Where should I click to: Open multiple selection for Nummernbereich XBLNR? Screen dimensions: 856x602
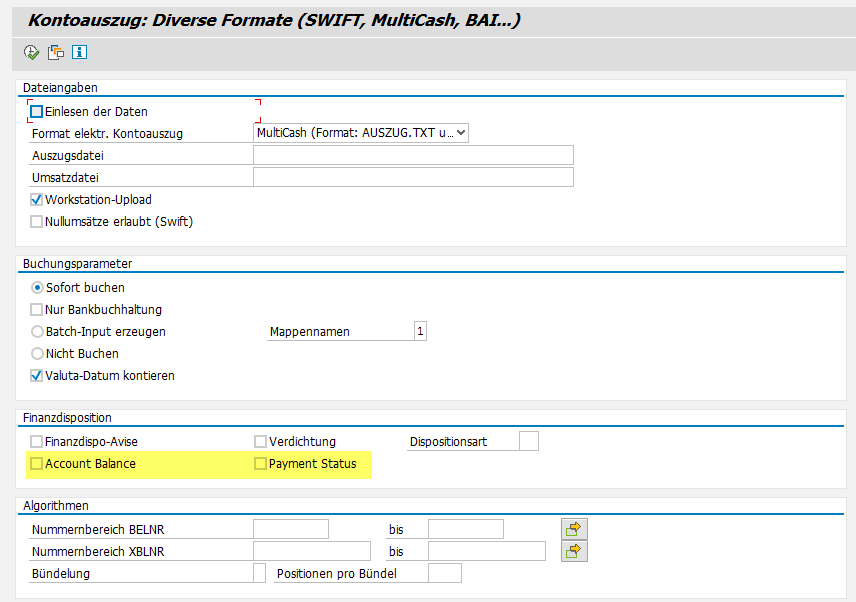click(573, 551)
